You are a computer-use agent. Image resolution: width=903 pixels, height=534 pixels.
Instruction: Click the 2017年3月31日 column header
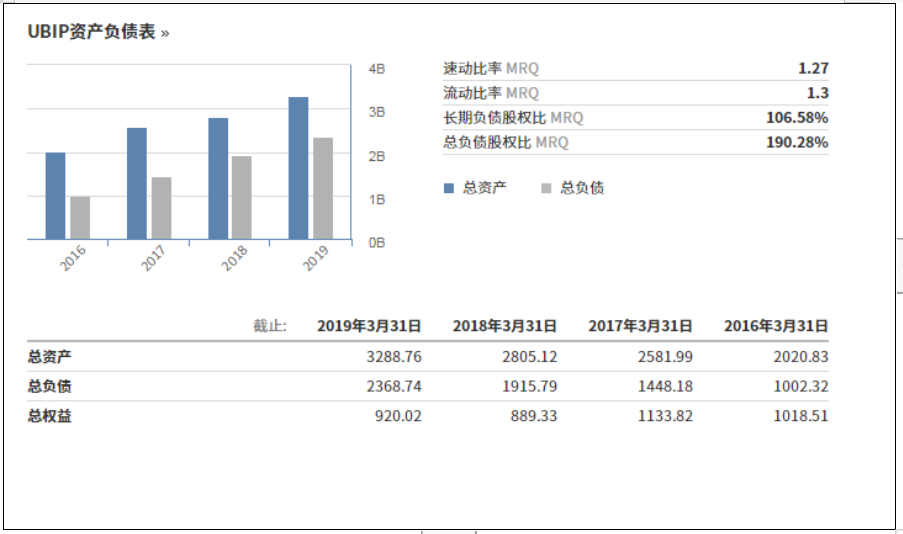[x=640, y=326]
